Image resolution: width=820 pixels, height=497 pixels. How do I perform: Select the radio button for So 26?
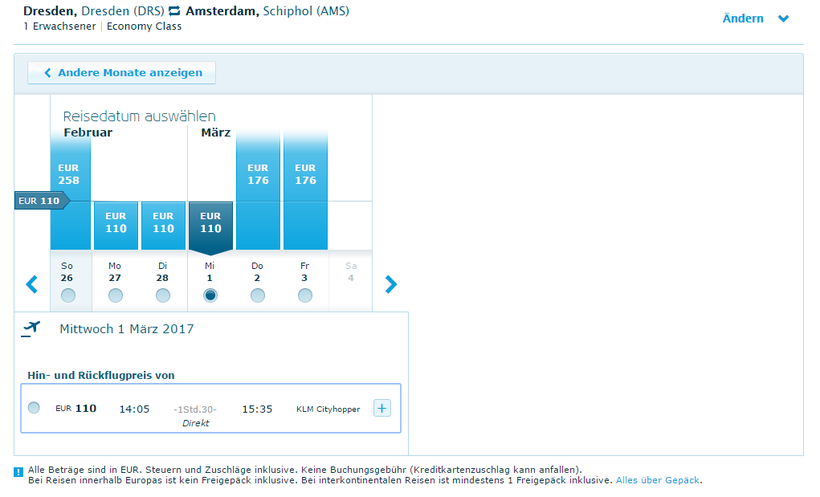67,296
